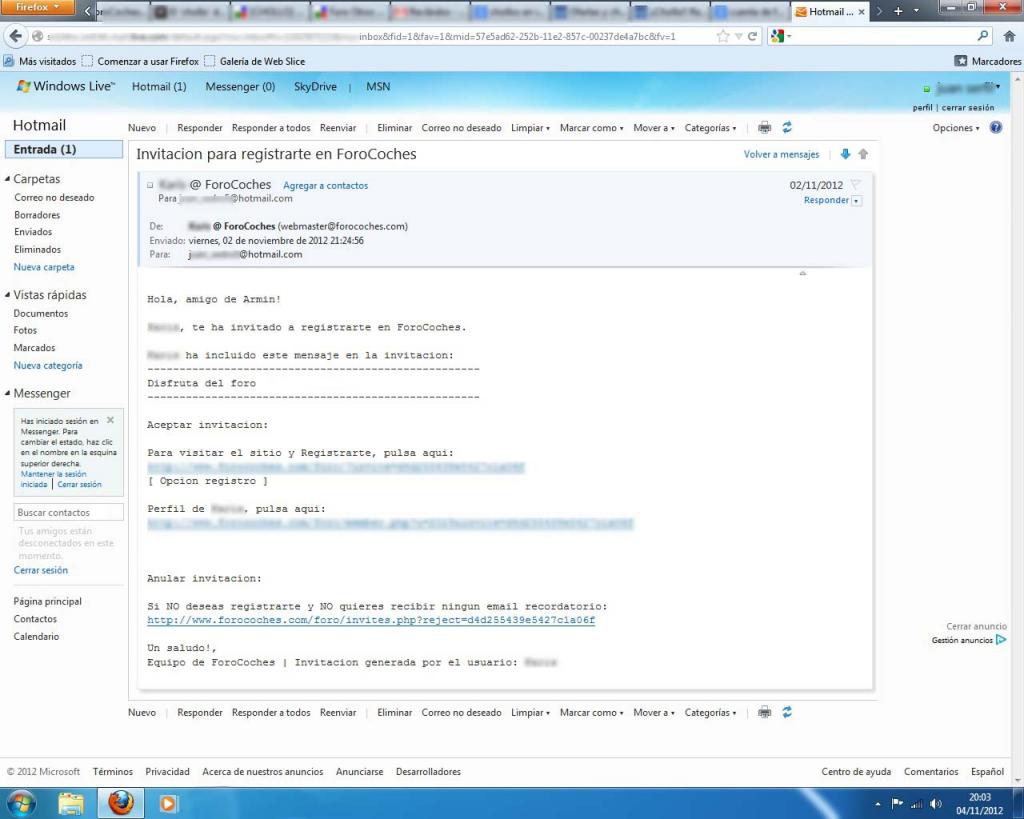Open SkyDrive in the Windows Live bar
1024x819 pixels.
coord(315,87)
